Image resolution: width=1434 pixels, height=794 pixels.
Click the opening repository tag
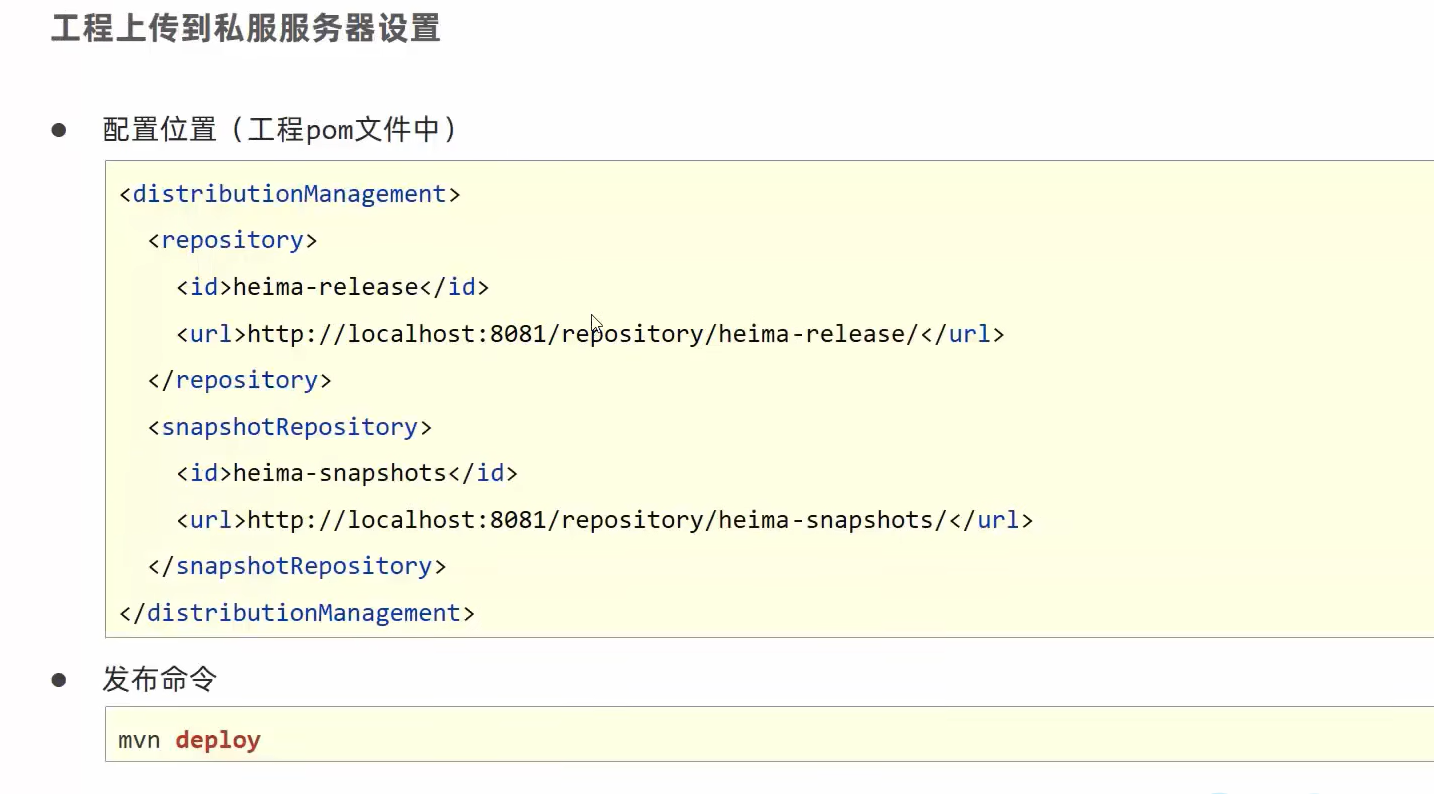[232, 240]
